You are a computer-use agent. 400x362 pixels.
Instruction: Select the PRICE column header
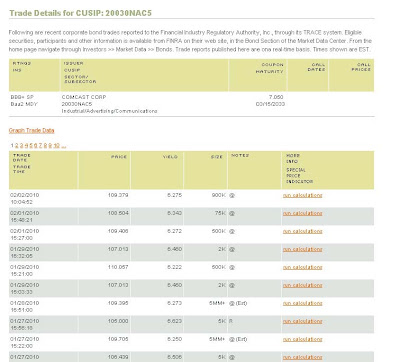(119, 157)
